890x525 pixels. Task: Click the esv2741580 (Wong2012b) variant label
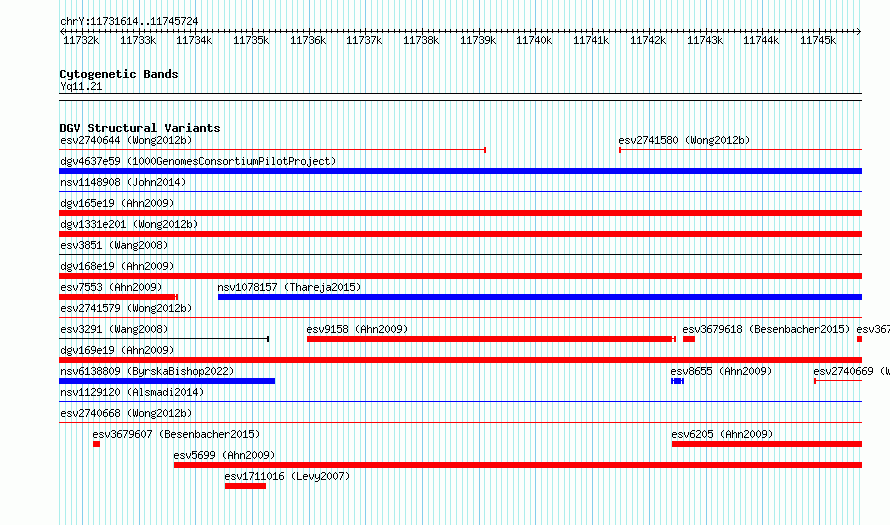684,140
